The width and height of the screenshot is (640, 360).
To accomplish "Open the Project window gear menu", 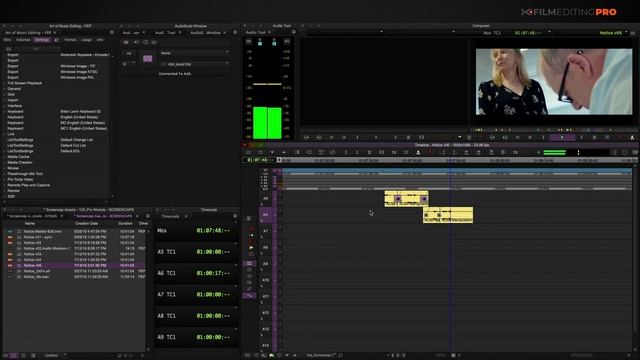I will 111,32.
